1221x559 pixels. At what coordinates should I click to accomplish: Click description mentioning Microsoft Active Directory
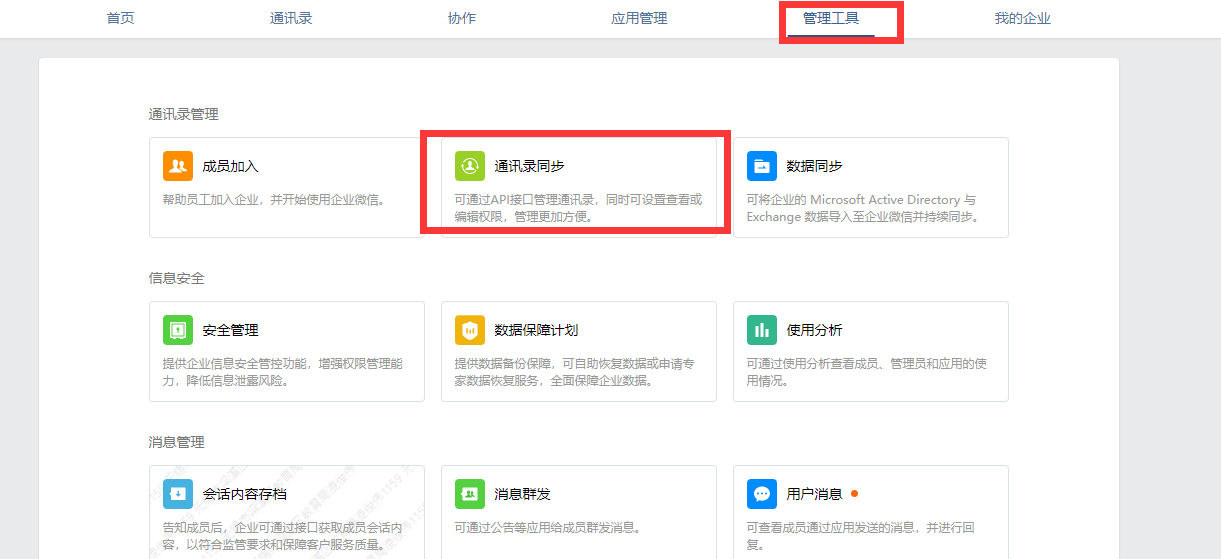tap(862, 208)
